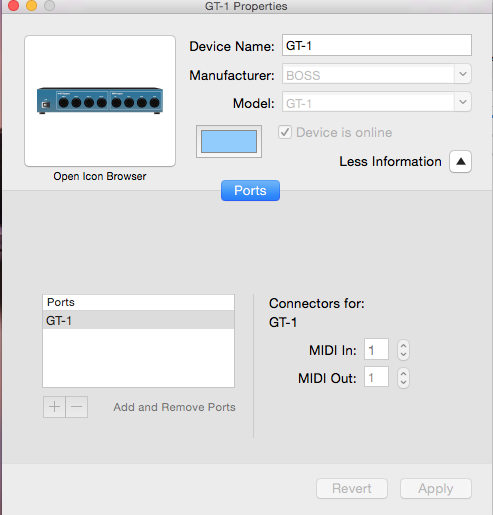
Task: Toggle the Device is online checkbox
Action: point(285,132)
